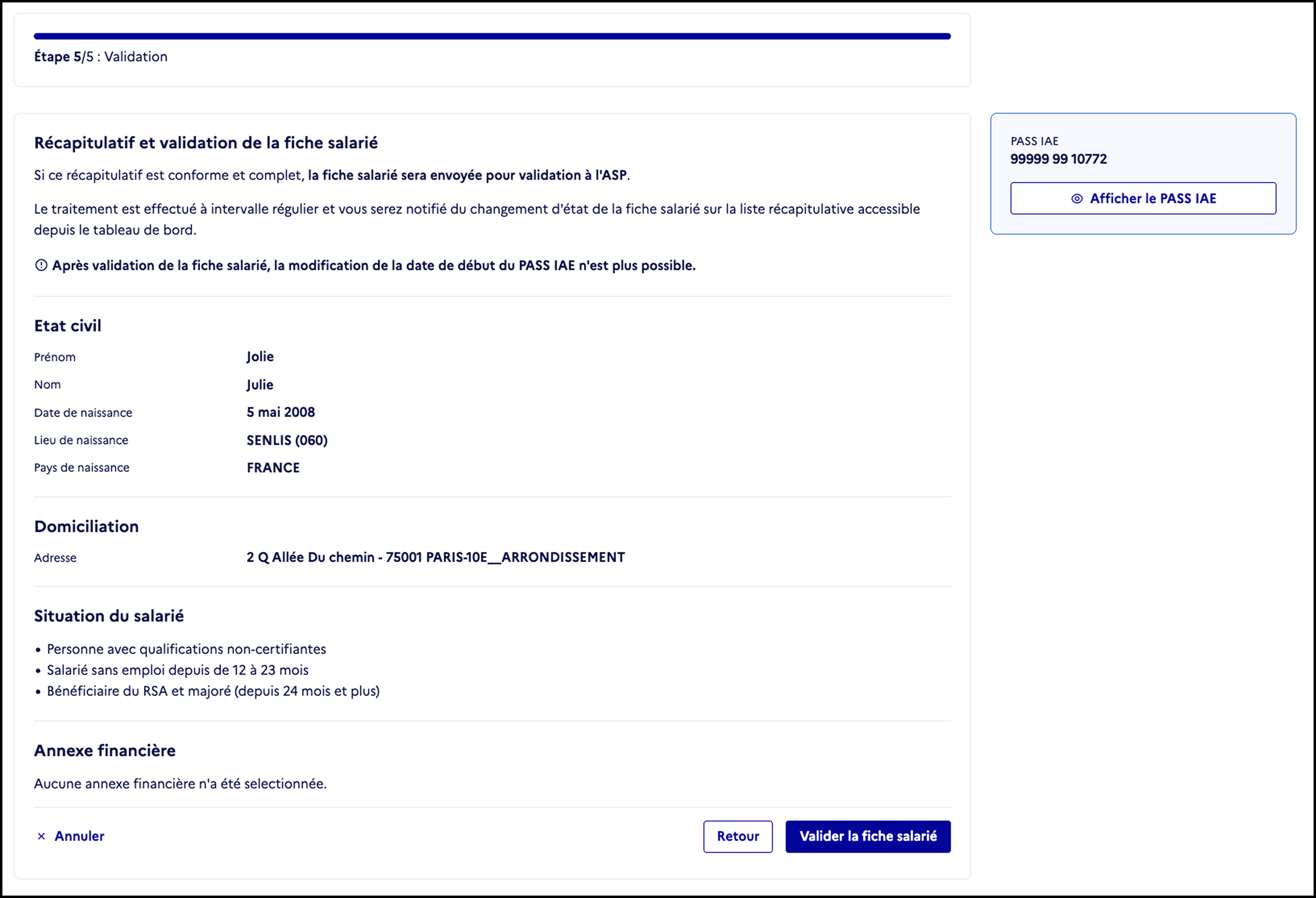This screenshot has height=898, width=1316.
Task: Click the birth country FRANCE
Action: click(x=273, y=468)
